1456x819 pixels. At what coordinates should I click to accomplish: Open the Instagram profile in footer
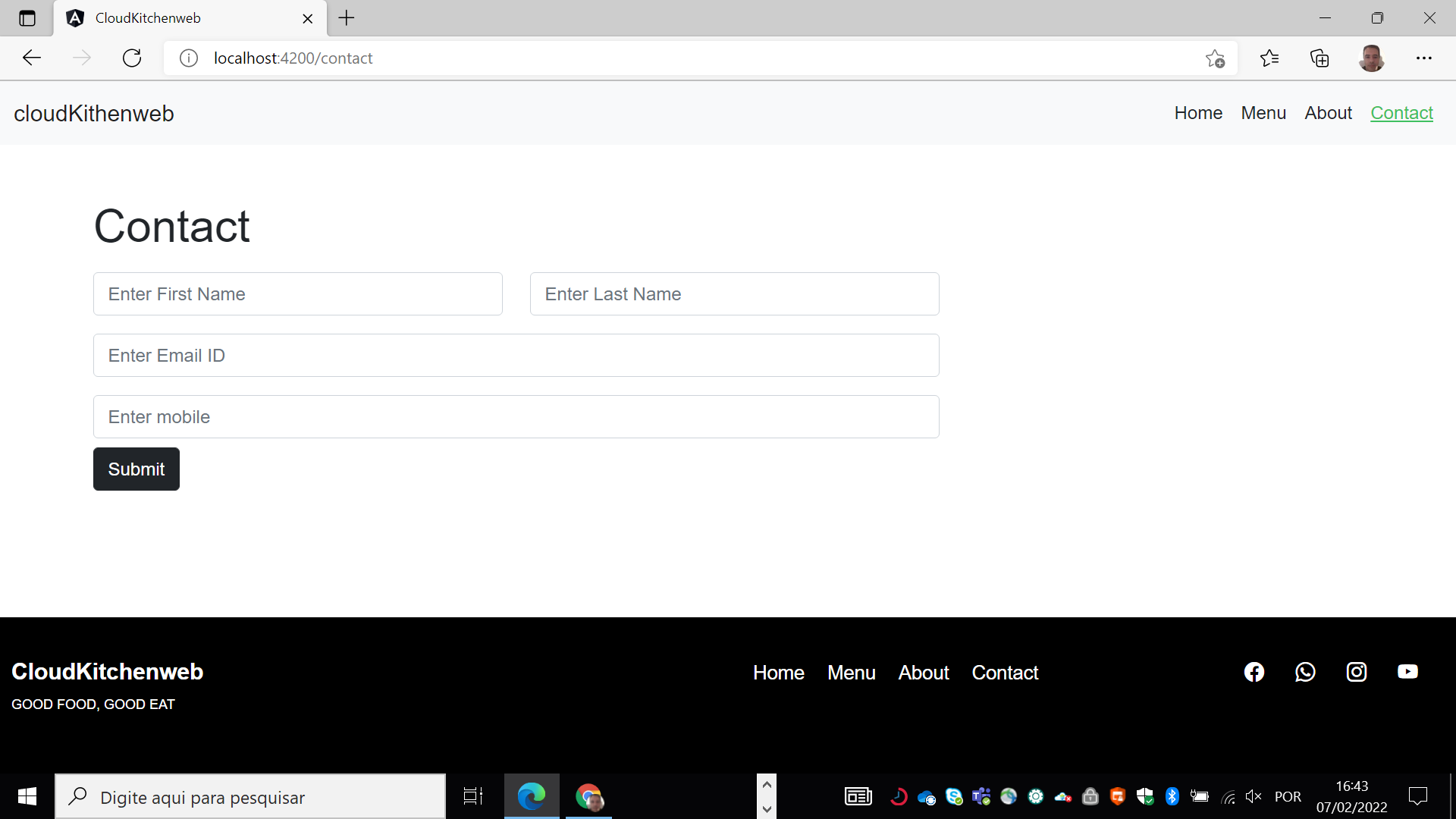click(1357, 672)
